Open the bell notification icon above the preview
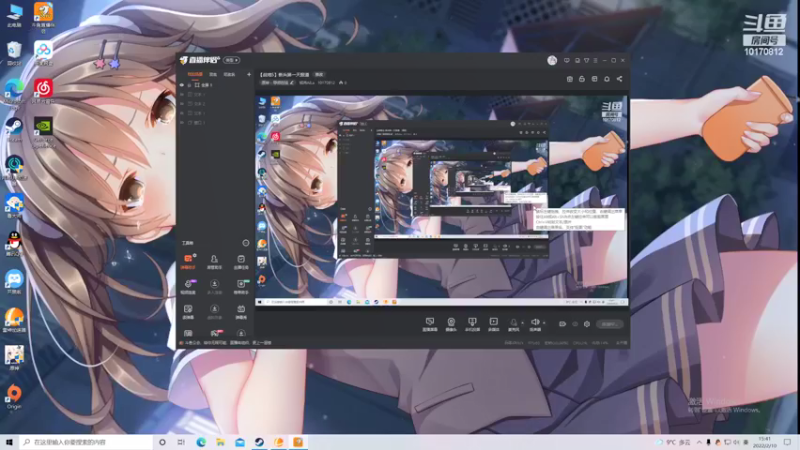Viewport: 800px width, 450px height. coord(607,79)
